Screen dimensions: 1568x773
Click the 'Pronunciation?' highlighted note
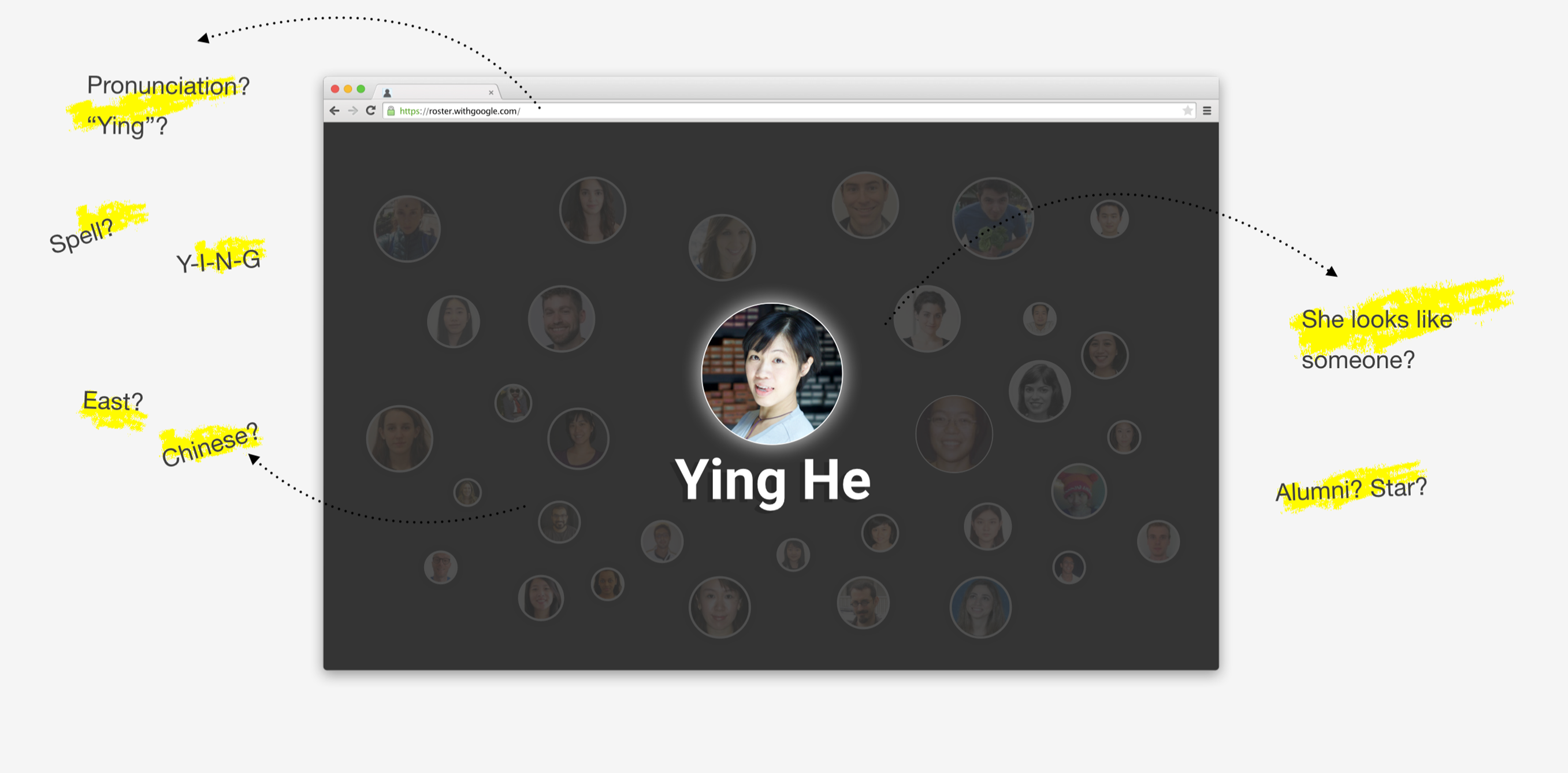pyautogui.click(x=168, y=86)
